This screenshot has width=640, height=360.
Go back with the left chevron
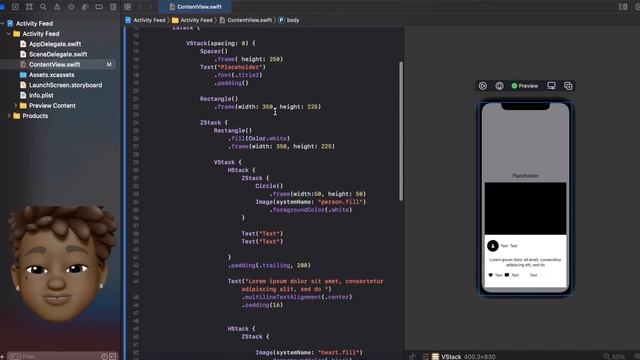pos(140,7)
